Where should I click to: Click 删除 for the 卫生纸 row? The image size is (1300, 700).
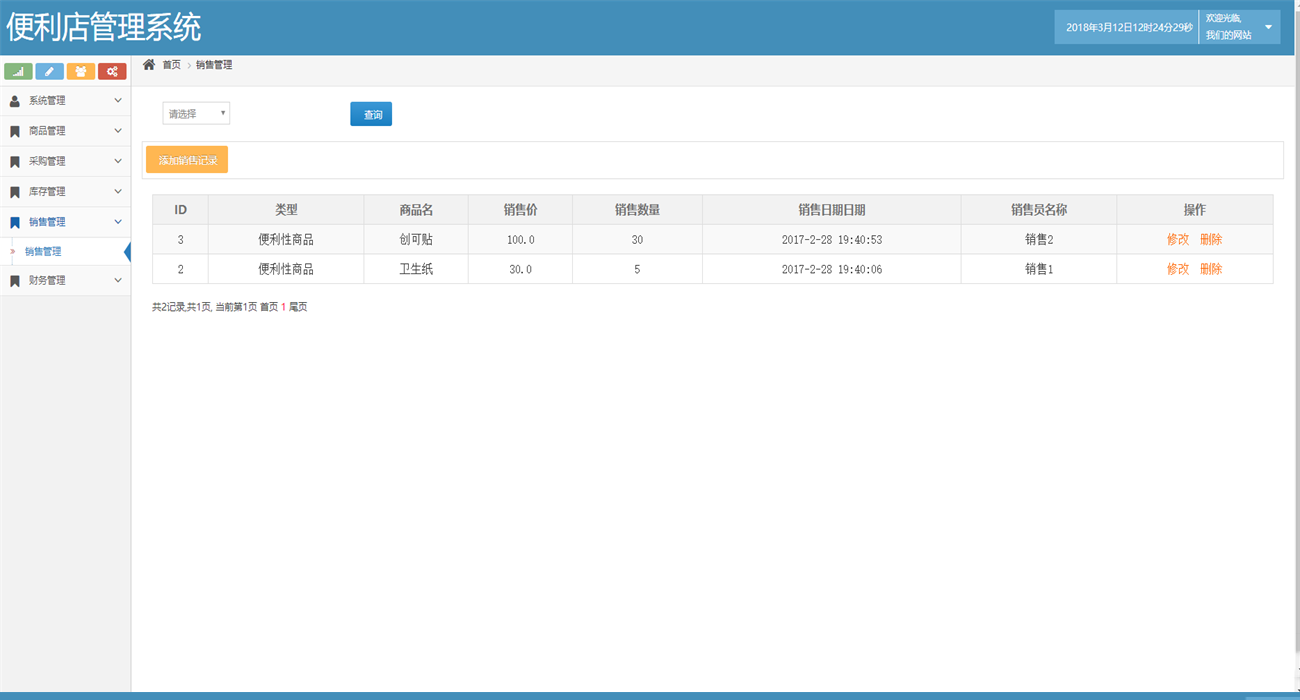[x=1211, y=269]
